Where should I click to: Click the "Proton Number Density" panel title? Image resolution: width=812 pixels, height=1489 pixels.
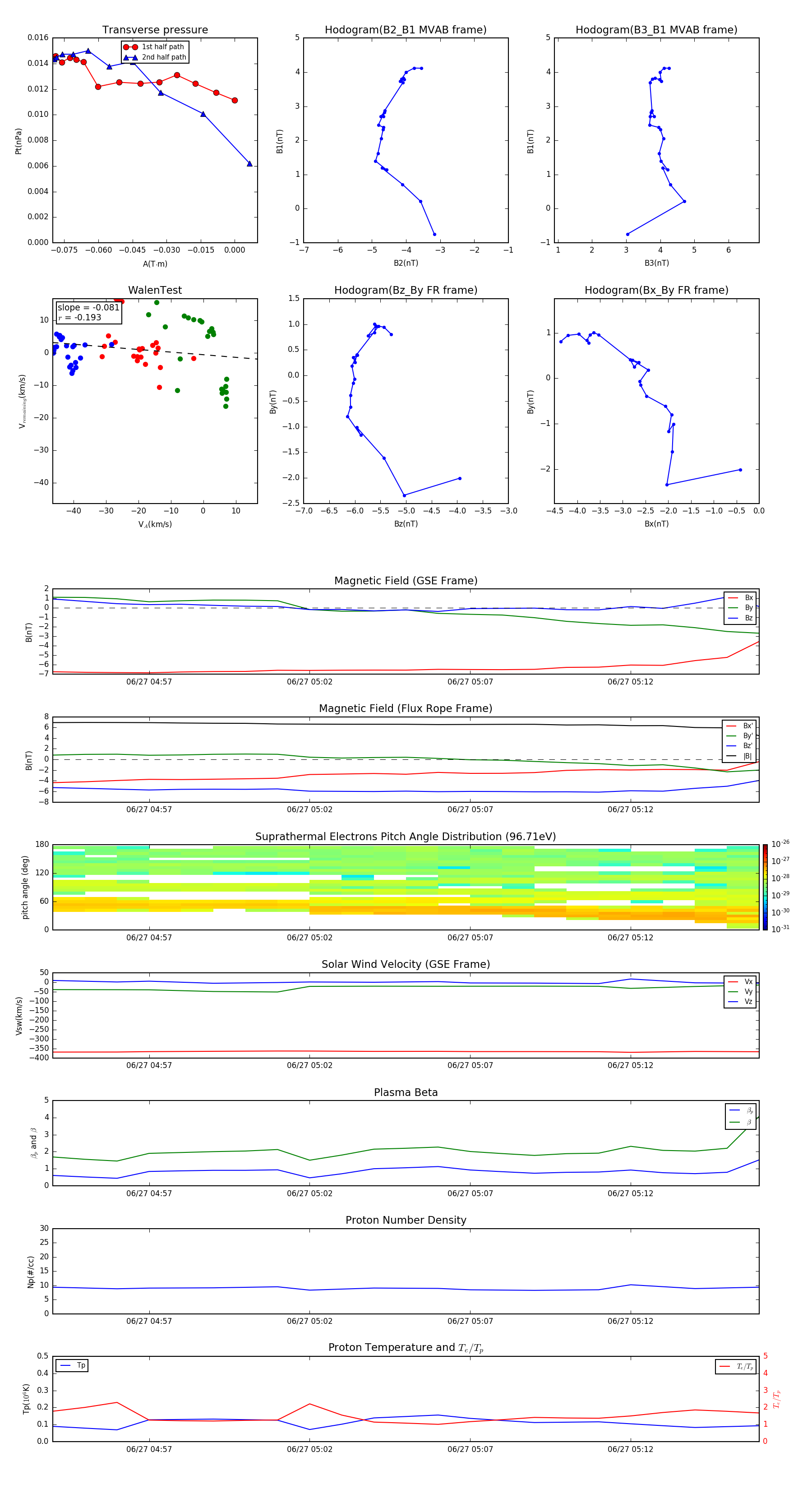click(x=406, y=1220)
